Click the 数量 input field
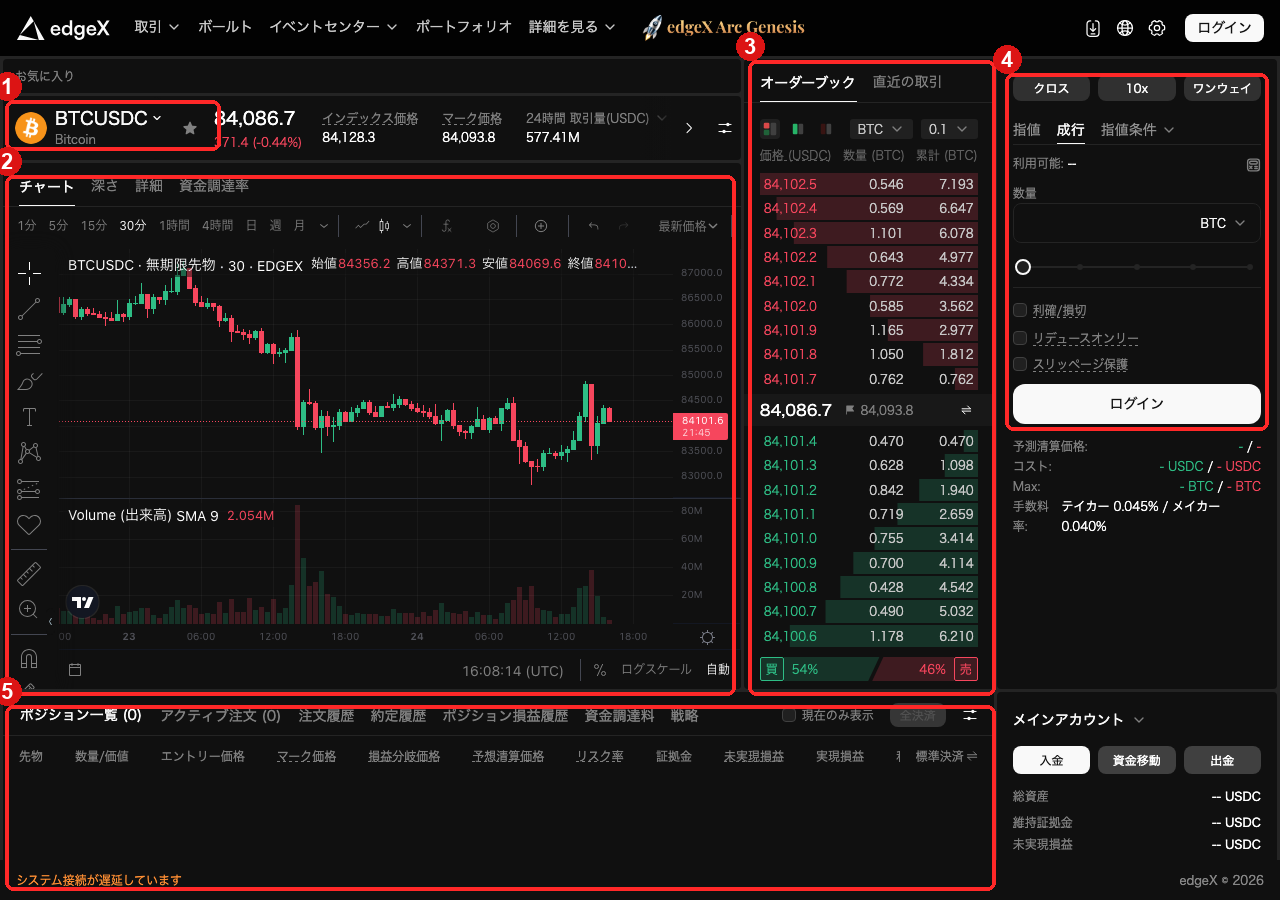The height and width of the screenshot is (900, 1280). pyautogui.click(x=1137, y=224)
